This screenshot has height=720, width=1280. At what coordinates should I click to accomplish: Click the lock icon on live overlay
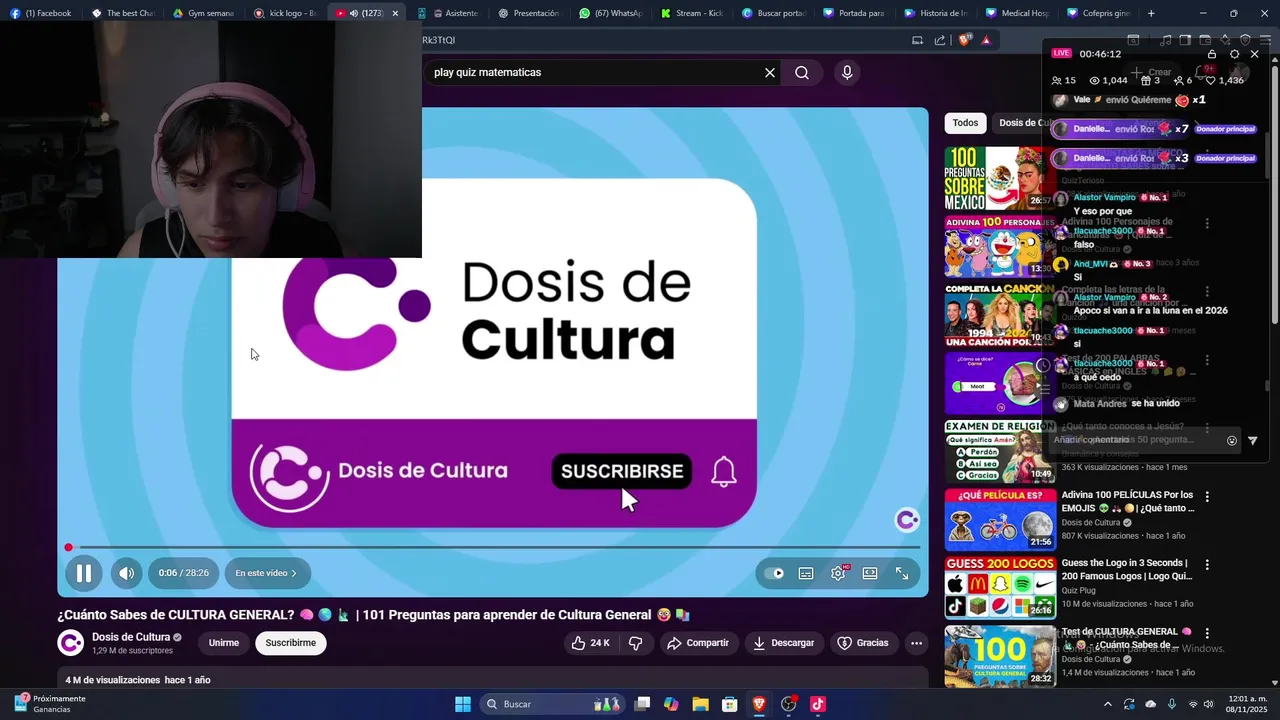[x=1212, y=54]
